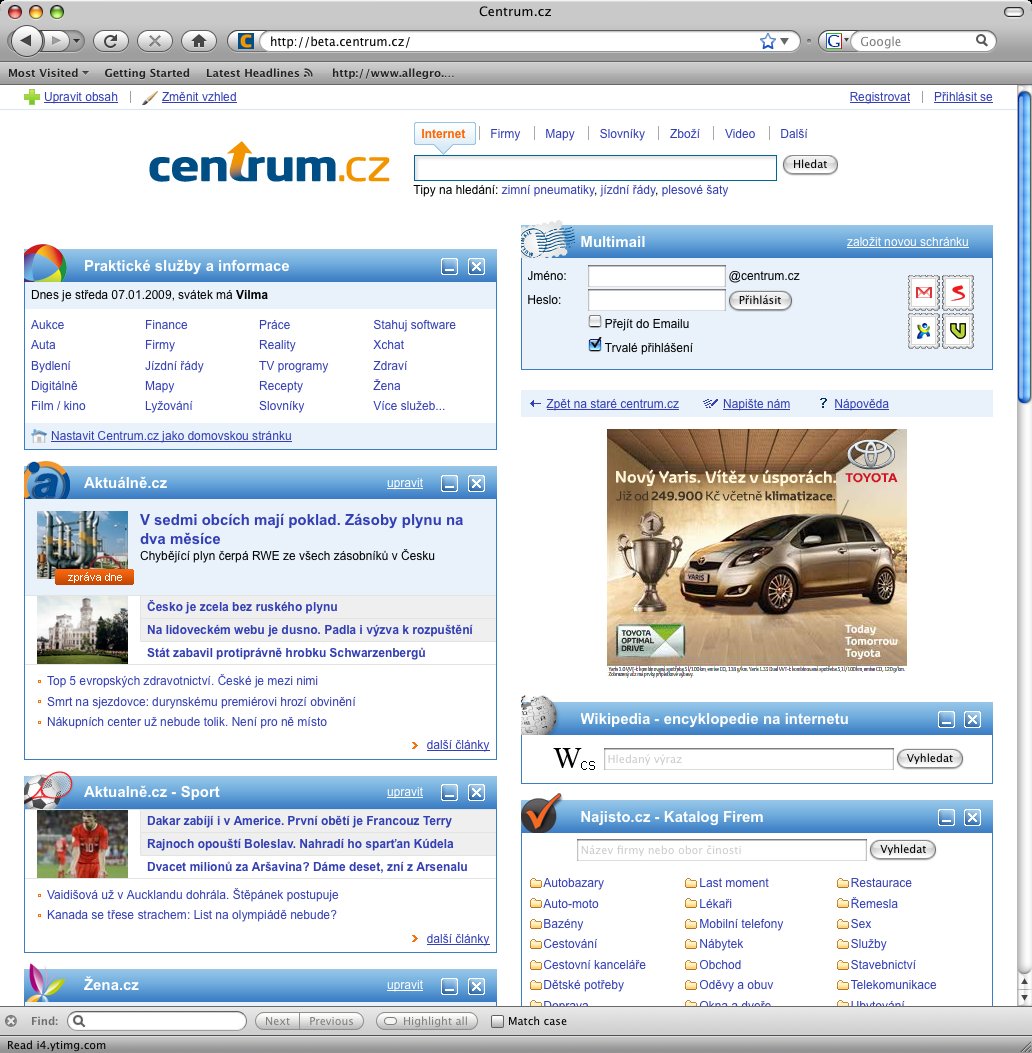Viewport: 1032px width, 1053px height.
Task: Open the Google search engine selector dropdown
Action: point(837,41)
